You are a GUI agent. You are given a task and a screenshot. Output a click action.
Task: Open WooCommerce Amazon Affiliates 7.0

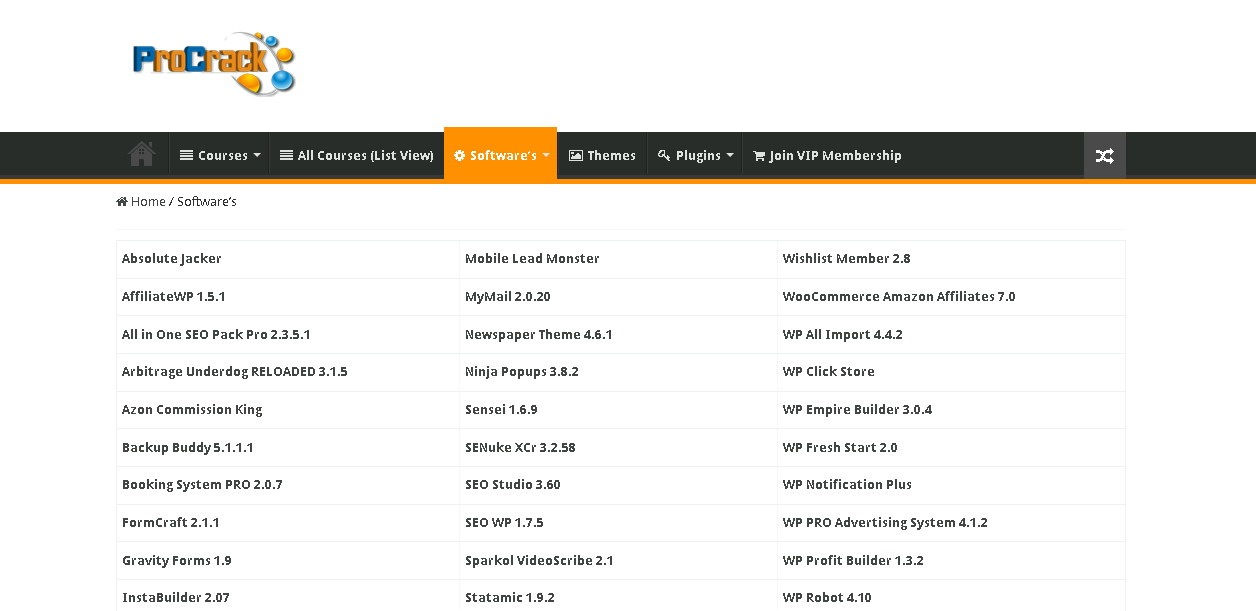coord(899,297)
